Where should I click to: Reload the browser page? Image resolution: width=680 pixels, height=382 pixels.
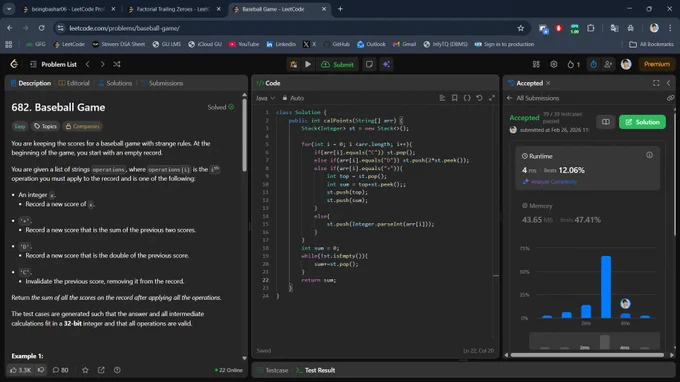(41, 28)
